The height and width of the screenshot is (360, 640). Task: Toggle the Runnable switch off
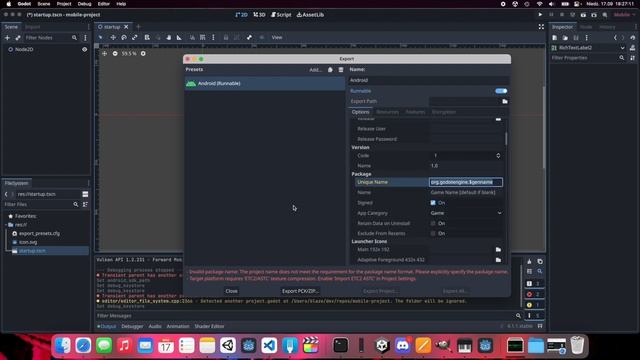click(501, 91)
